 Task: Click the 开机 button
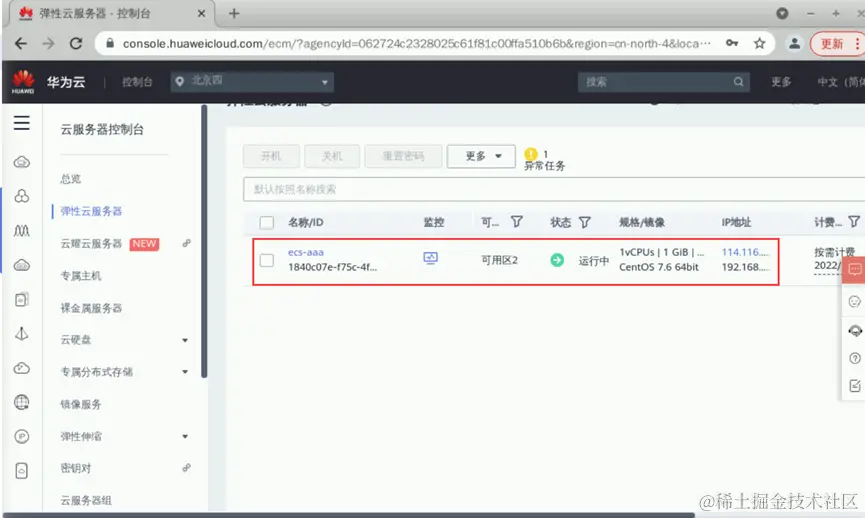[271, 156]
